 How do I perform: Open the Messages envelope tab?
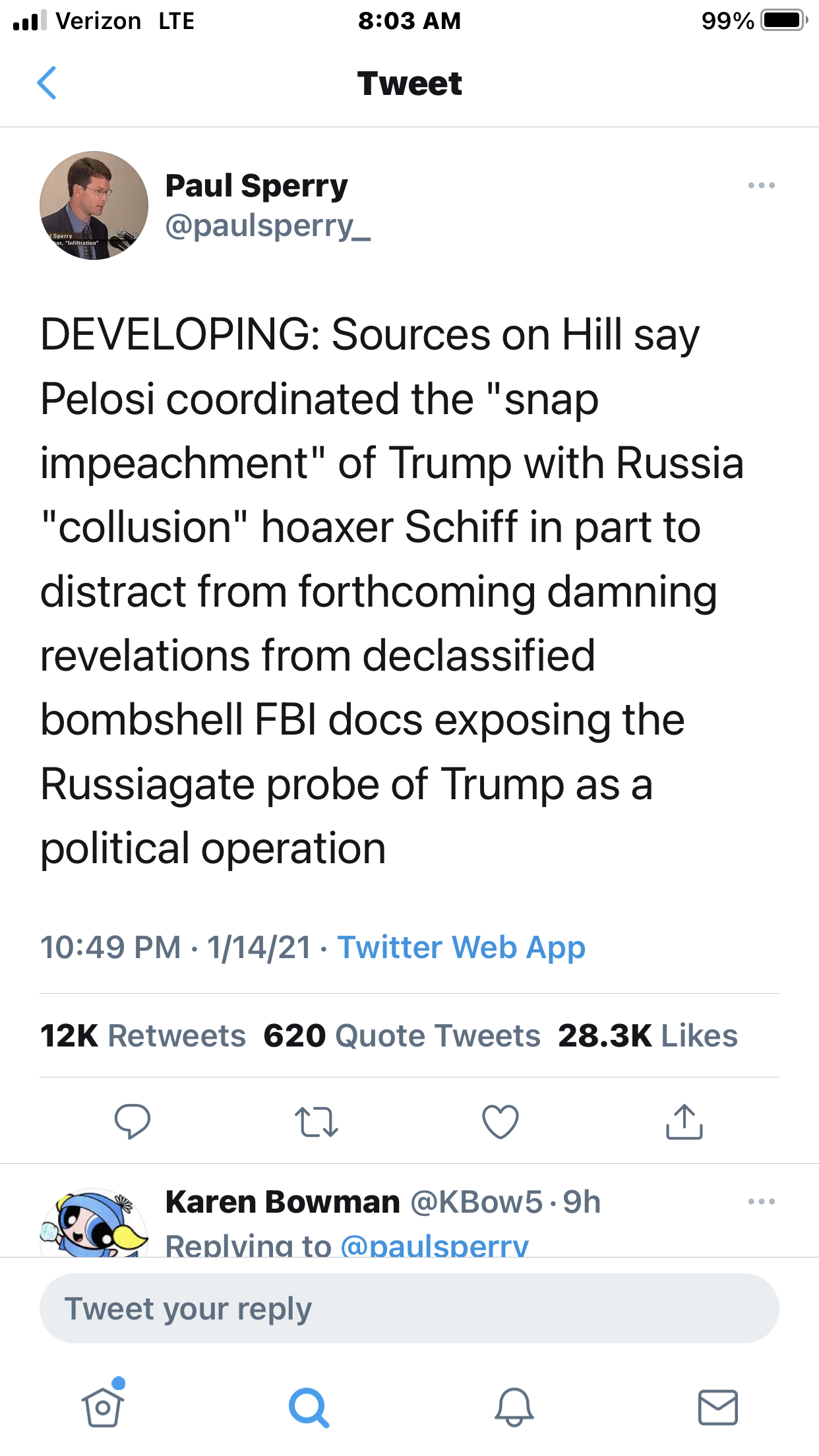(717, 1407)
